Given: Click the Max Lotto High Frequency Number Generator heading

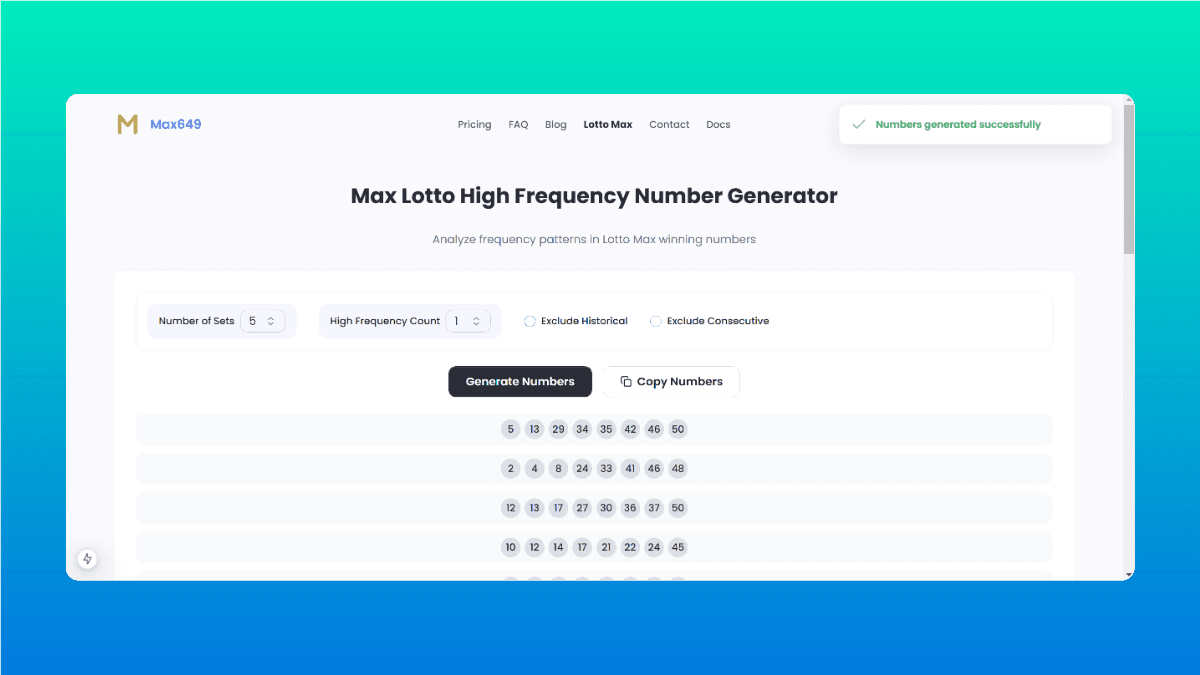Looking at the screenshot, I should coord(594,196).
